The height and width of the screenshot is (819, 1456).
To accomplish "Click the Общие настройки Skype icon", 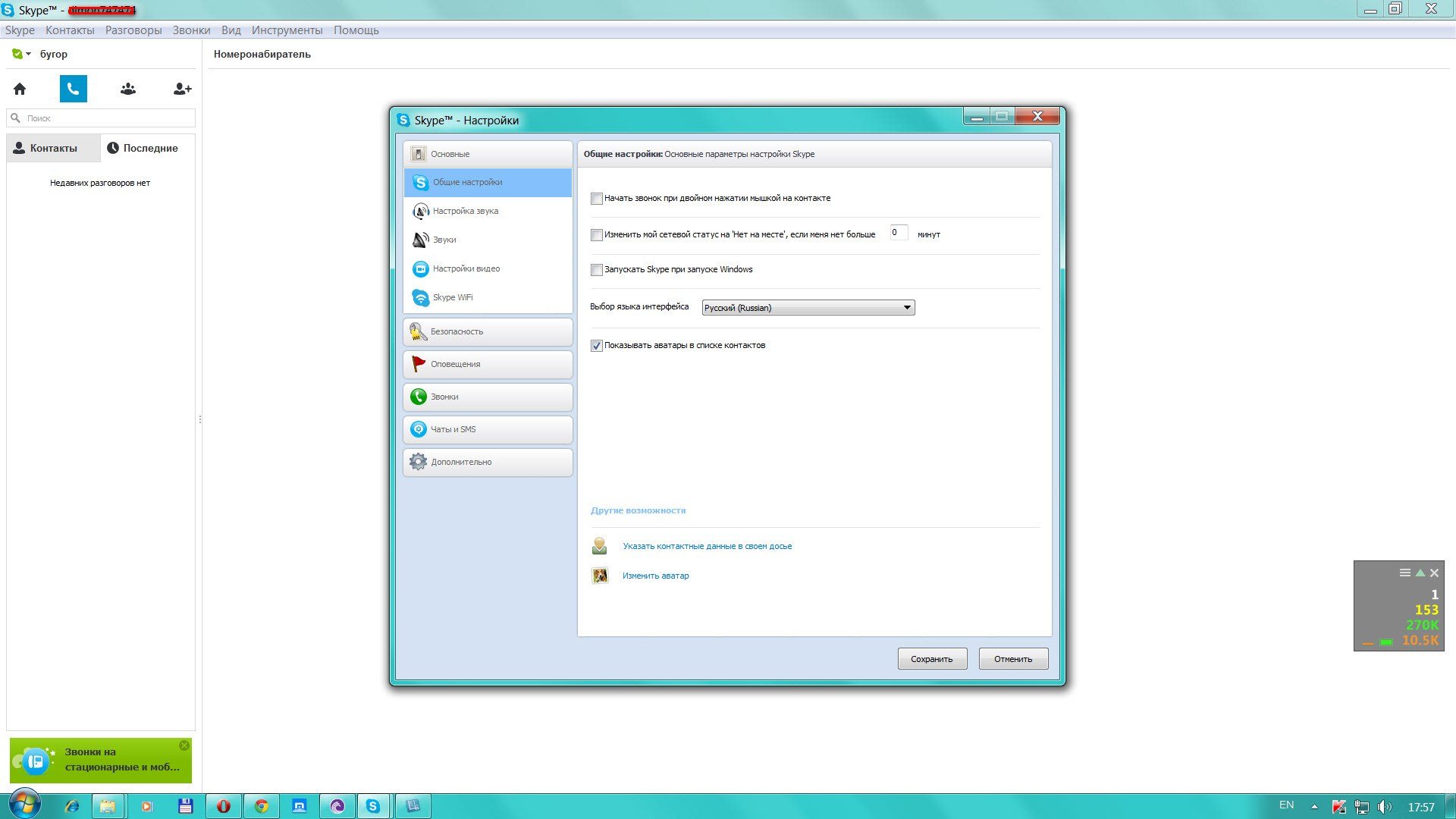I will [420, 183].
